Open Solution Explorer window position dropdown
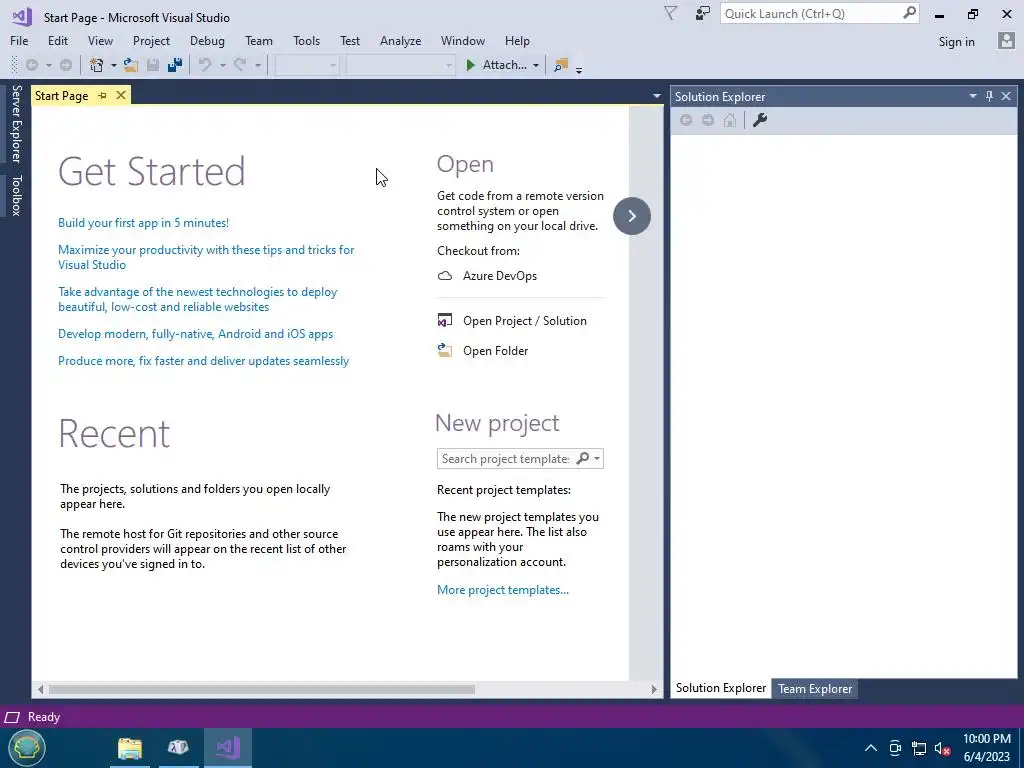 point(972,96)
